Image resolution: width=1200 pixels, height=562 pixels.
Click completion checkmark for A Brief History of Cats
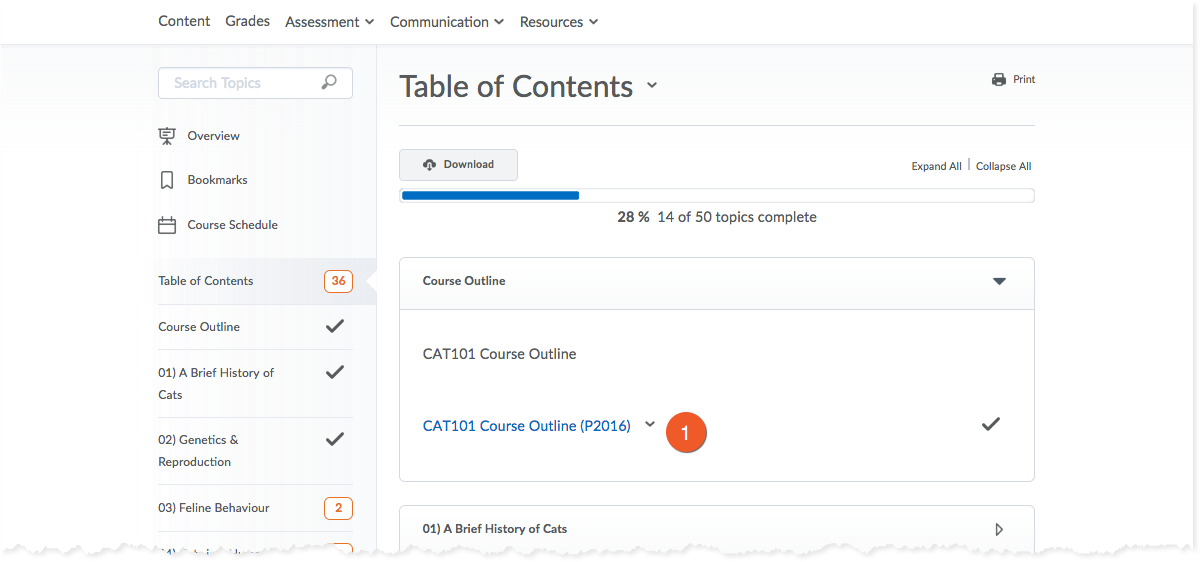(x=335, y=372)
